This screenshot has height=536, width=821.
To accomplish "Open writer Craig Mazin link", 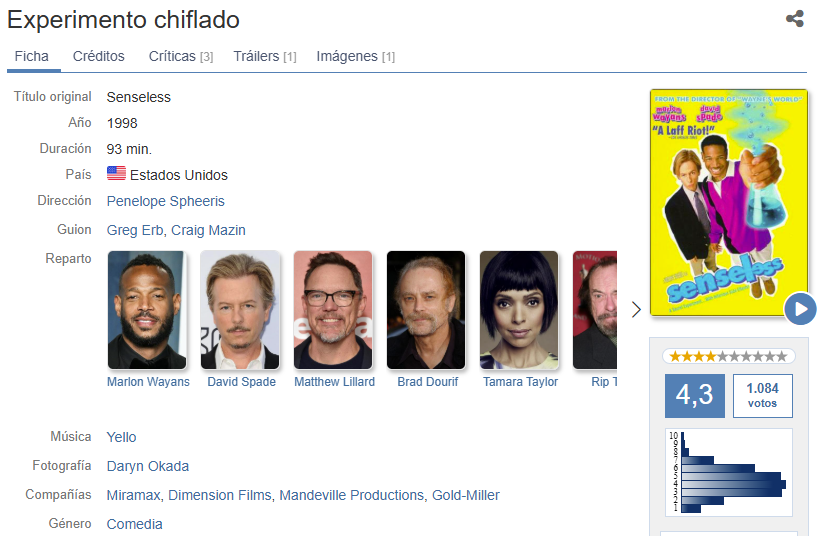I will [x=208, y=230].
